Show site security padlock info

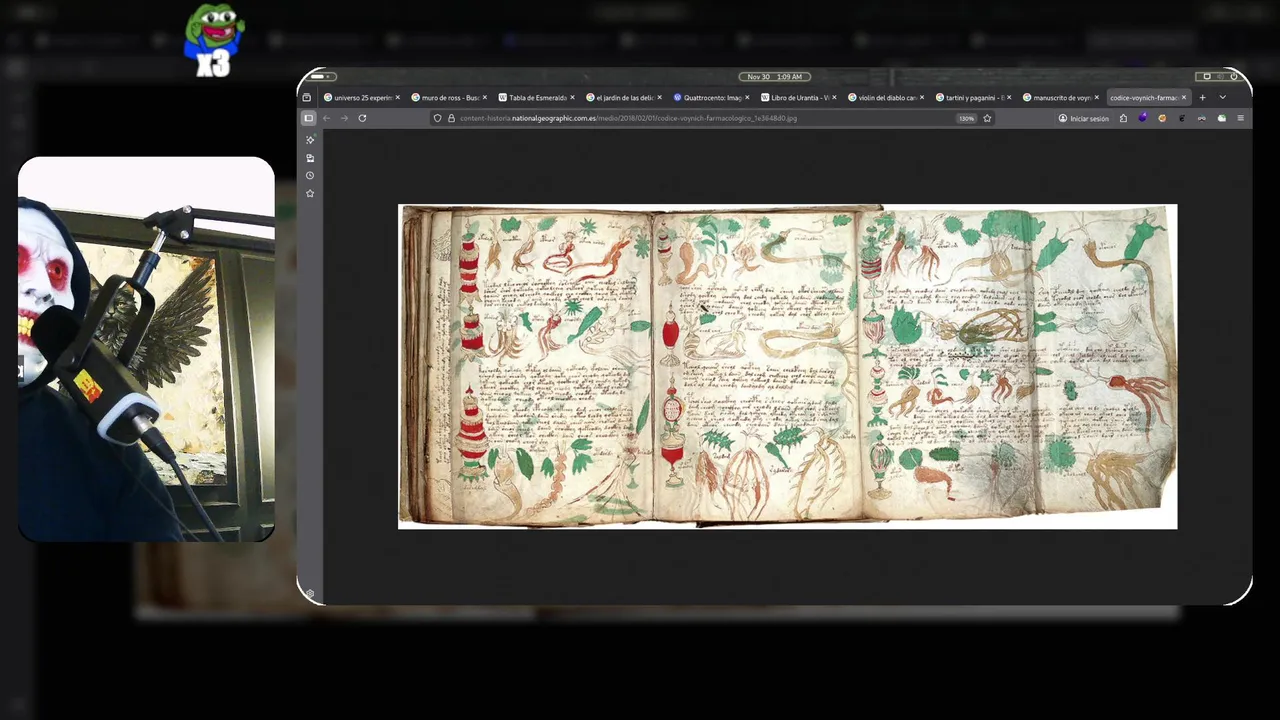click(x=451, y=118)
